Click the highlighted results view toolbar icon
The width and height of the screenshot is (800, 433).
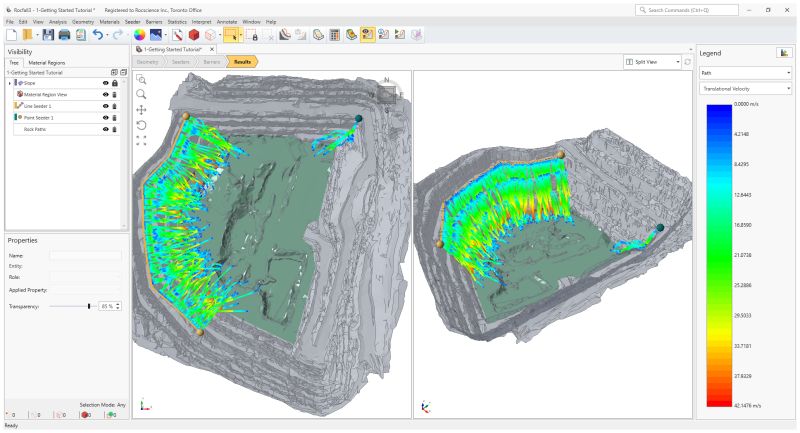[x=367, y=35]
